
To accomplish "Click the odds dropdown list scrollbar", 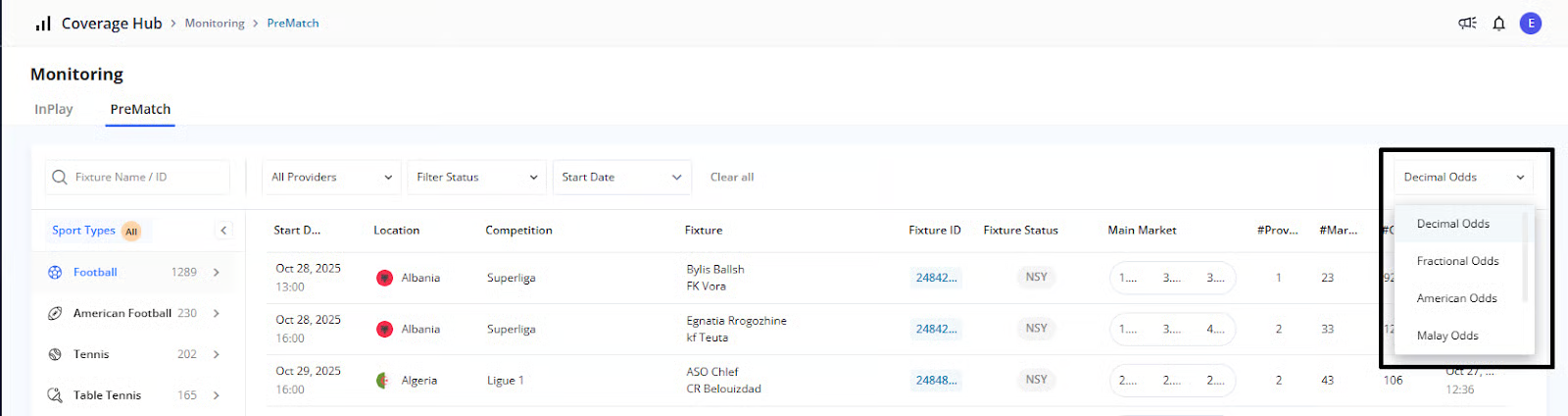I will [x=1525, y=257].
